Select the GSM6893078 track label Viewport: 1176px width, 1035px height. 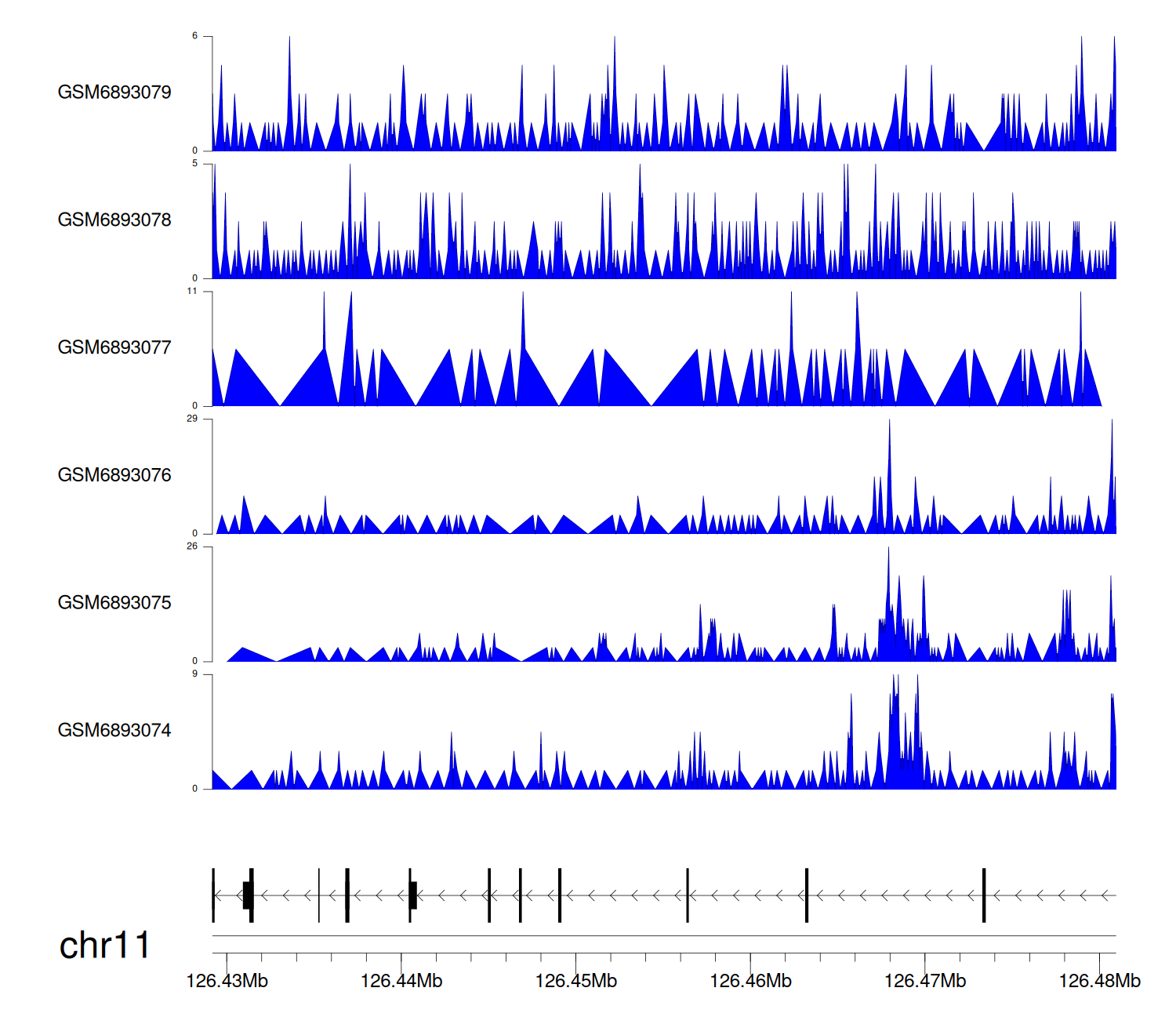coord(114,220)
